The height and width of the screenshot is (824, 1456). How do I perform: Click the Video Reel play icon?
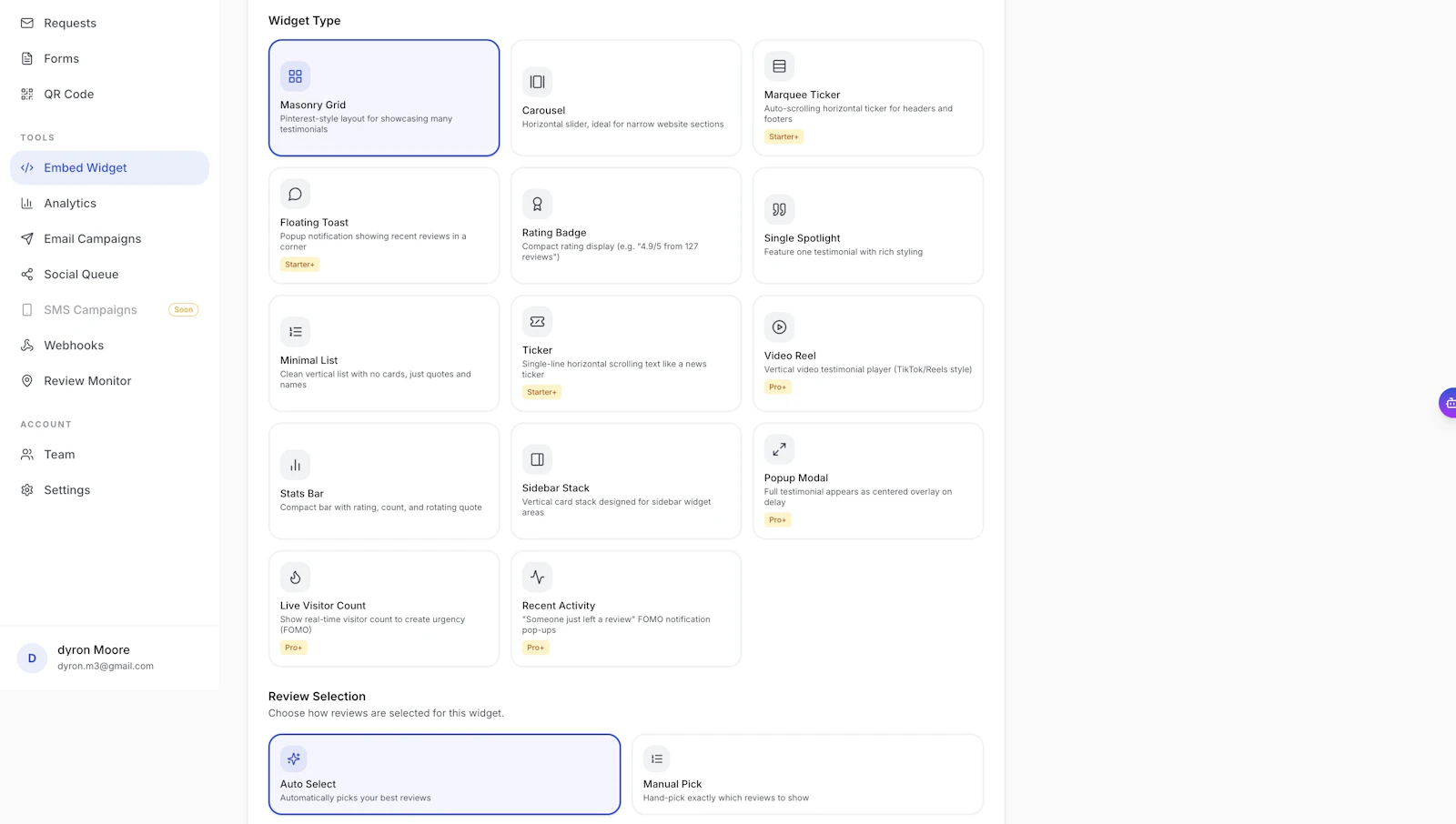point(779,327)
